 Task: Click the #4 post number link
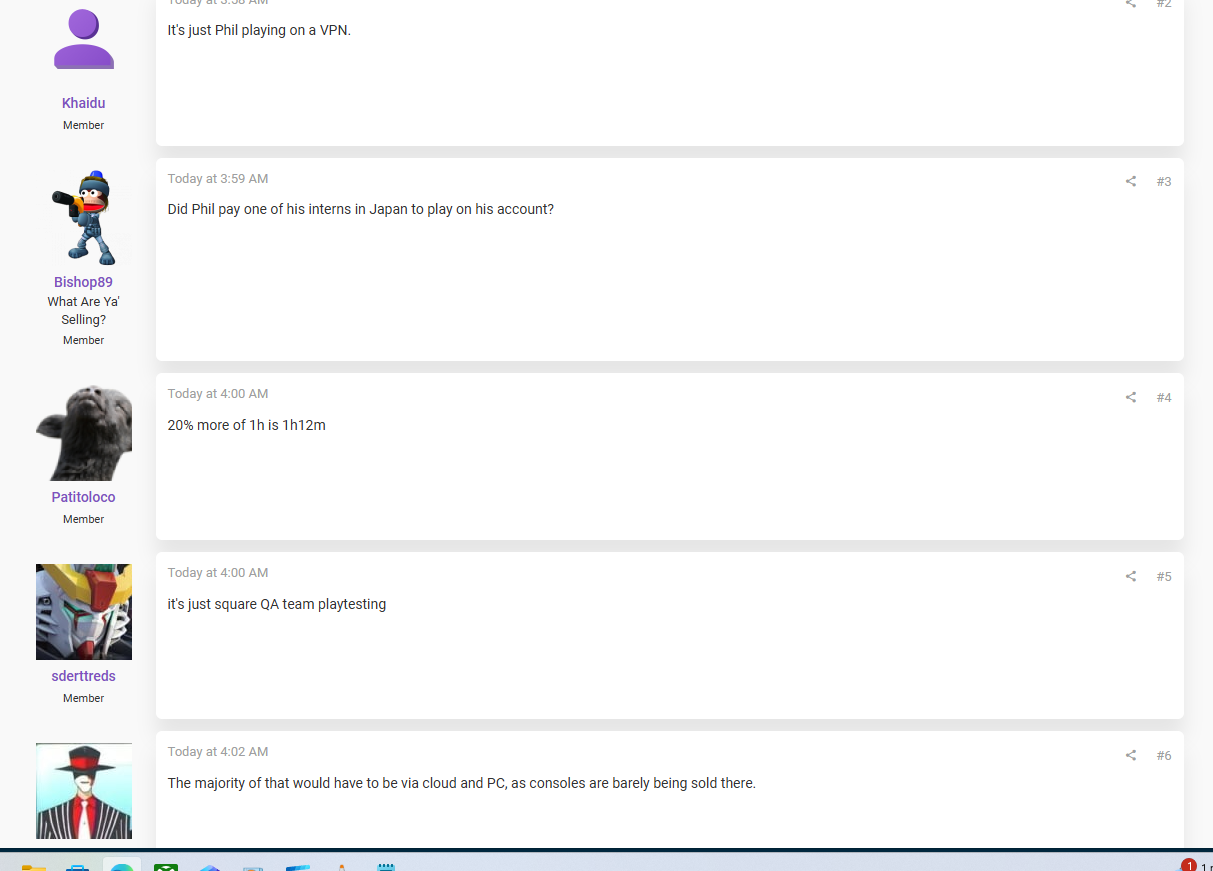[1164, 397]
